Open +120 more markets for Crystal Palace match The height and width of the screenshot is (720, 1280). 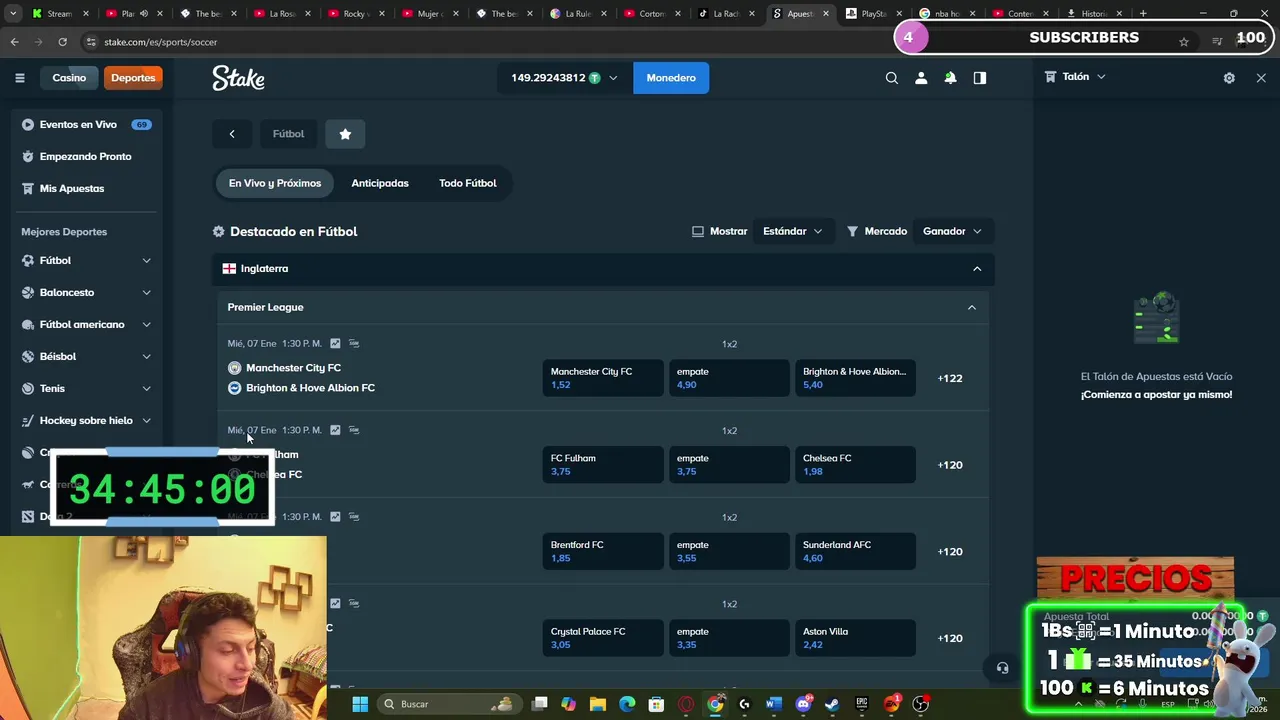950,638
